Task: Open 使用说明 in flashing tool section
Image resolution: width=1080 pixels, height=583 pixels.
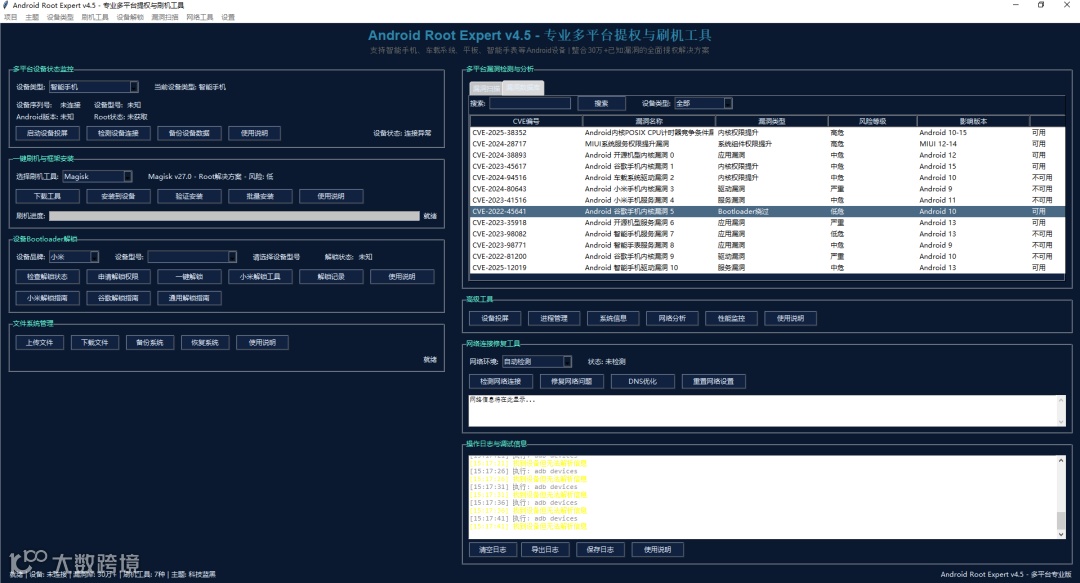Action: [331, 196]
